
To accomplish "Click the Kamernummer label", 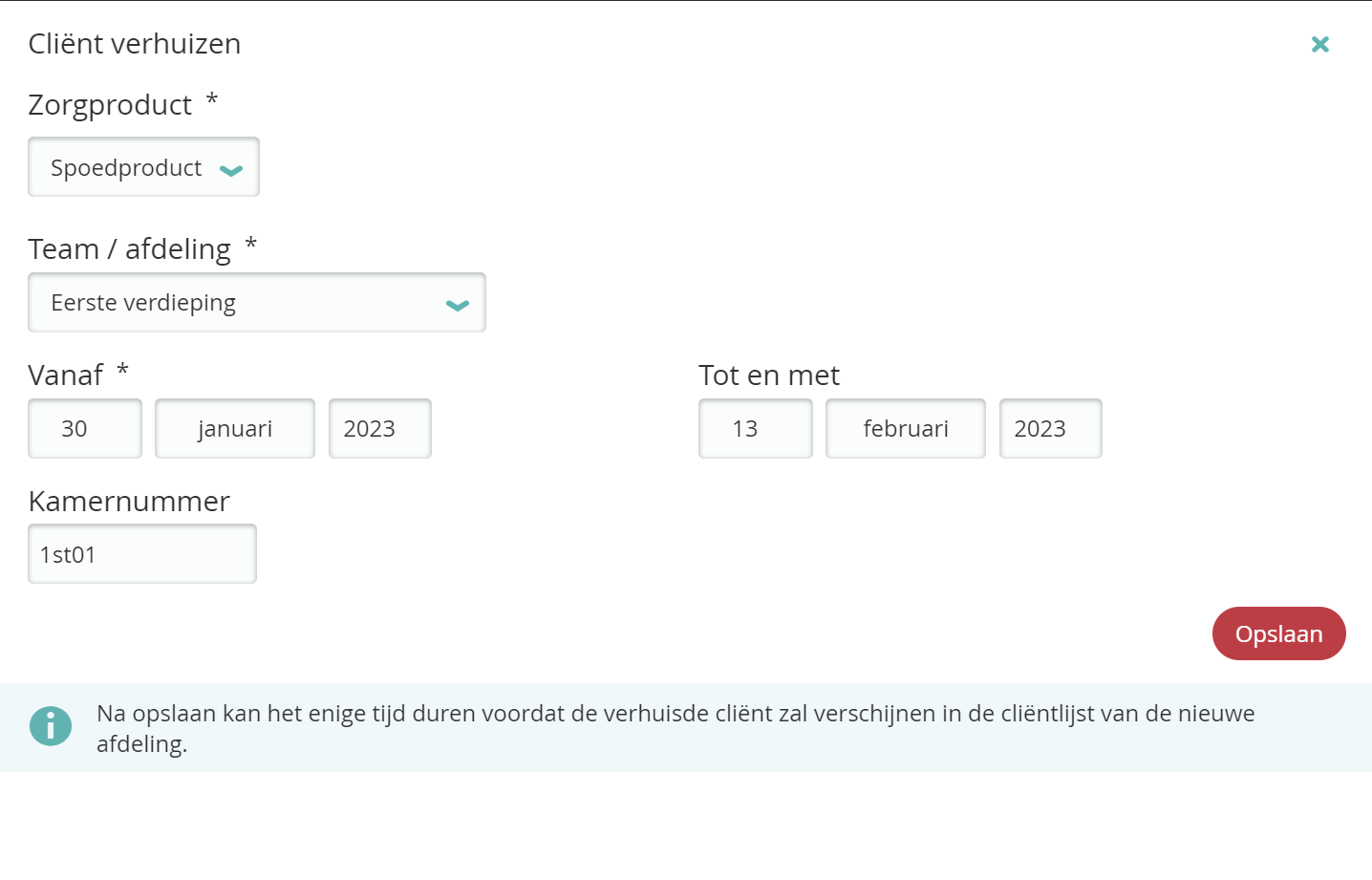I will pyautogui.click(x=129, y=502).
